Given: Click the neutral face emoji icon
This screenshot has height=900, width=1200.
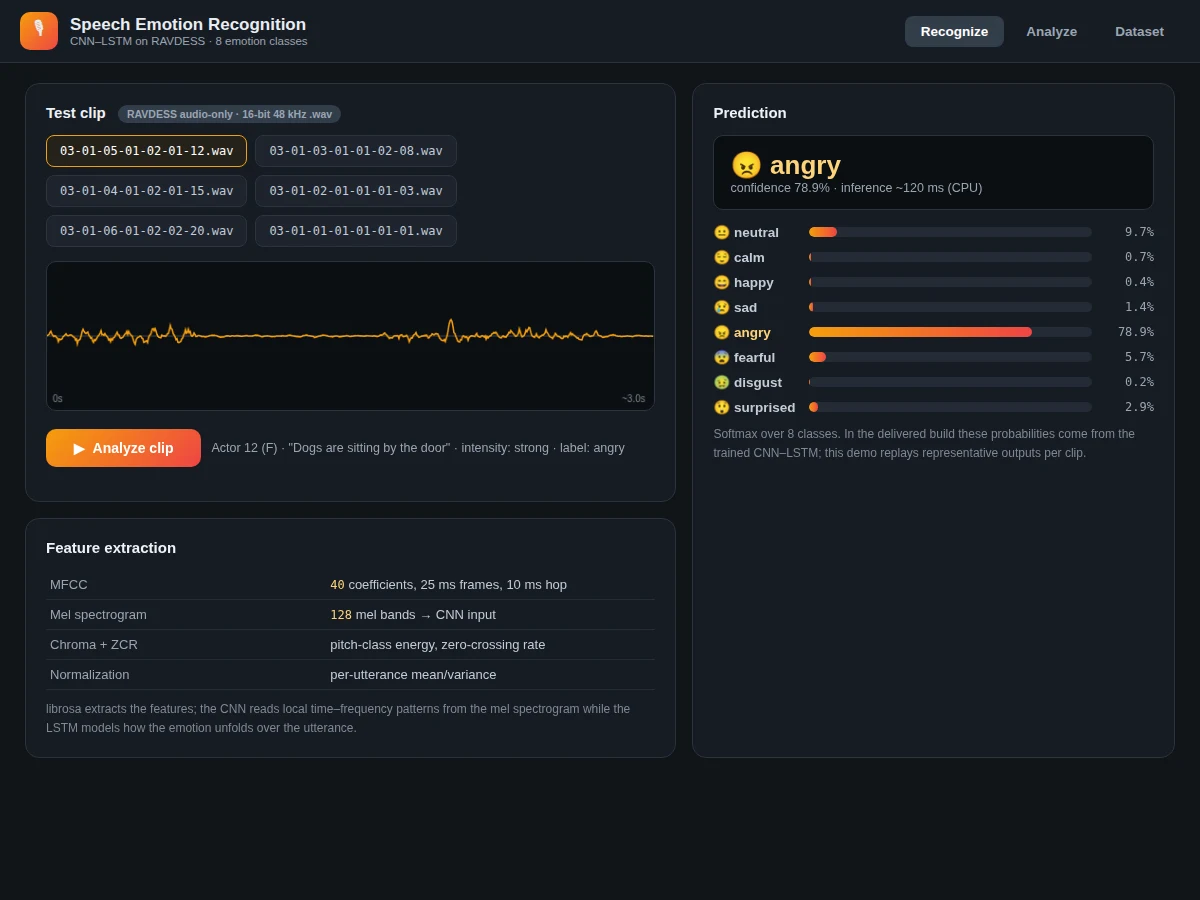Looking at the screenshot, I should 721,232.
